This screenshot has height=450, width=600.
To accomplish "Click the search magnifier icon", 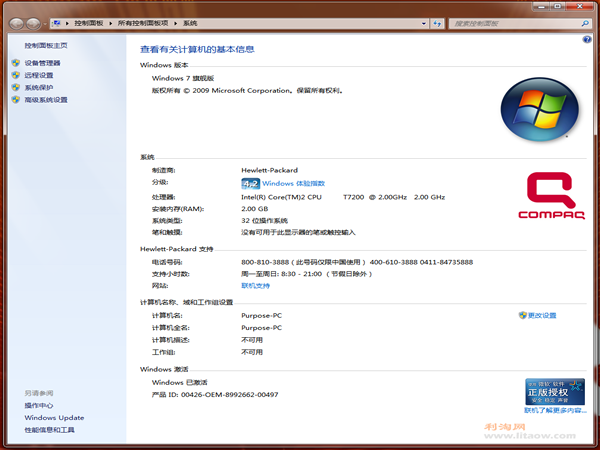I will (x=585, y=23).
